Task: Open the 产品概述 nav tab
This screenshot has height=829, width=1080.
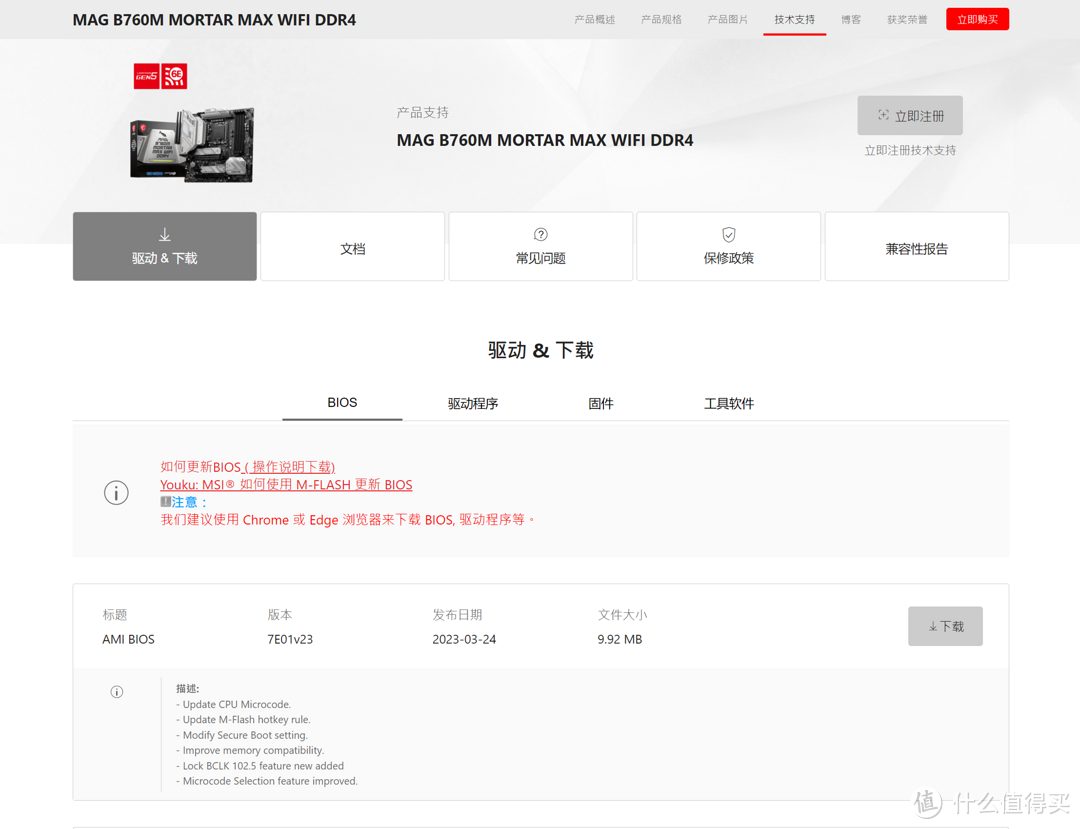Action: 594,19
